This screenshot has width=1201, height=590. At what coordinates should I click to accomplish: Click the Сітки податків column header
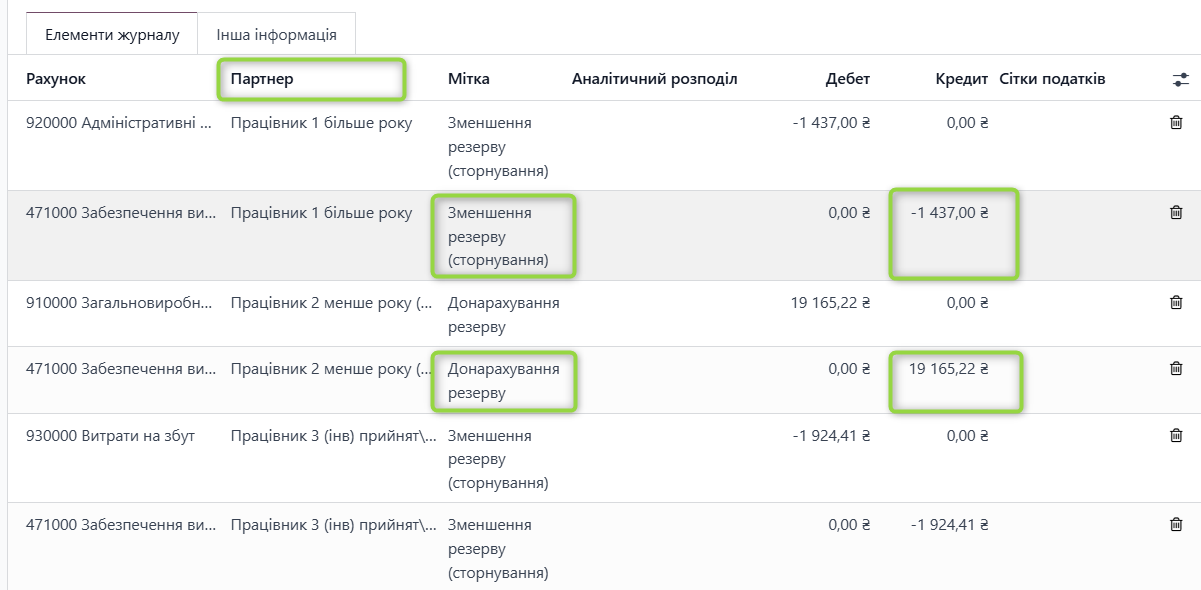pyautogui.click(x=1052, y=79)
